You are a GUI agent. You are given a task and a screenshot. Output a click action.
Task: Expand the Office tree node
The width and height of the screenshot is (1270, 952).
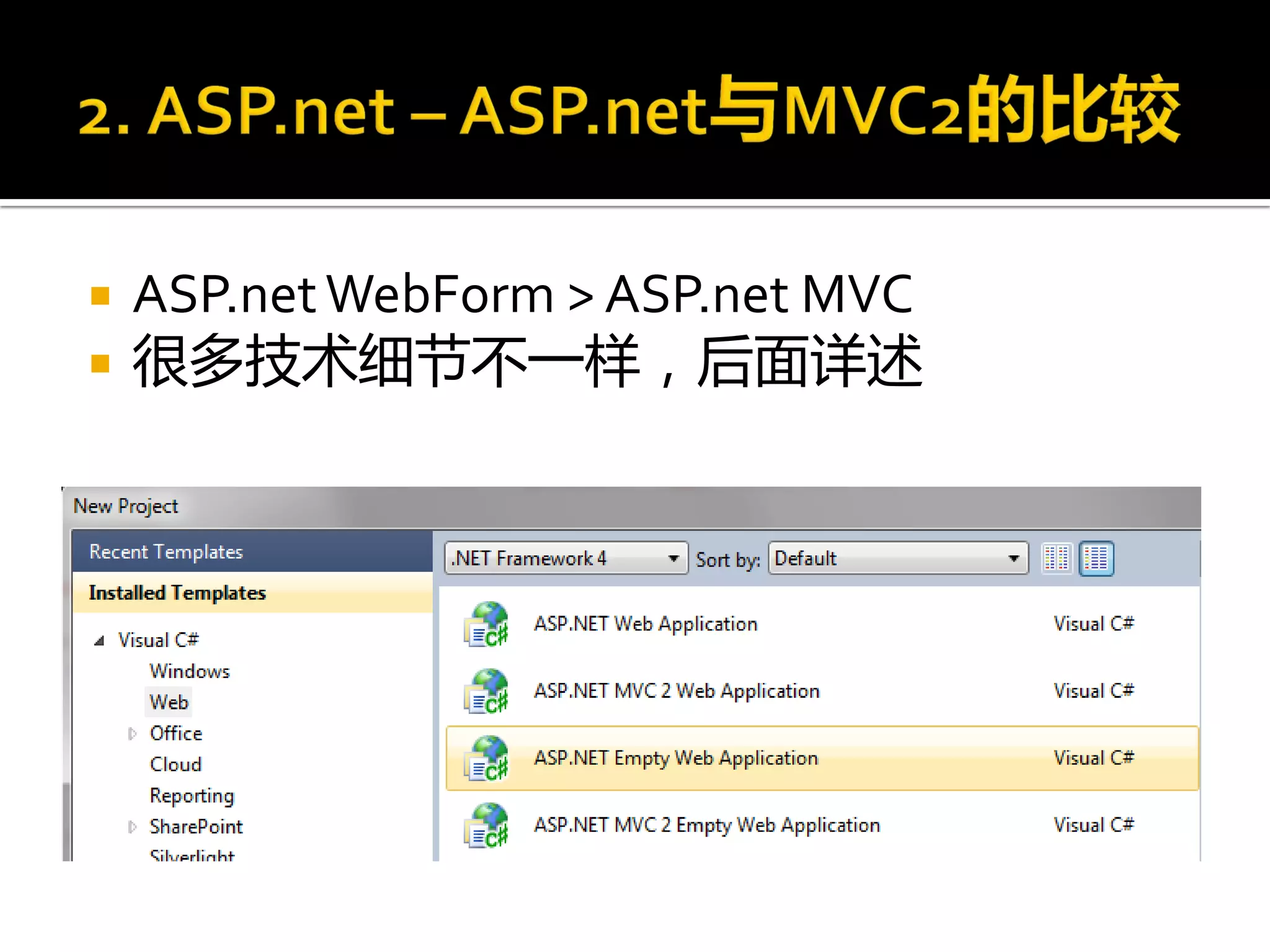131,734
